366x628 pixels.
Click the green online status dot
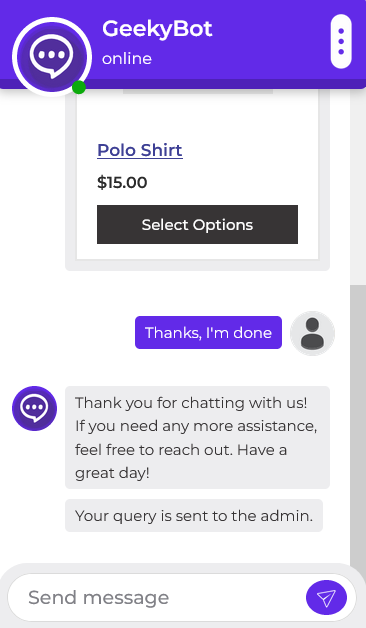point(79,87)
